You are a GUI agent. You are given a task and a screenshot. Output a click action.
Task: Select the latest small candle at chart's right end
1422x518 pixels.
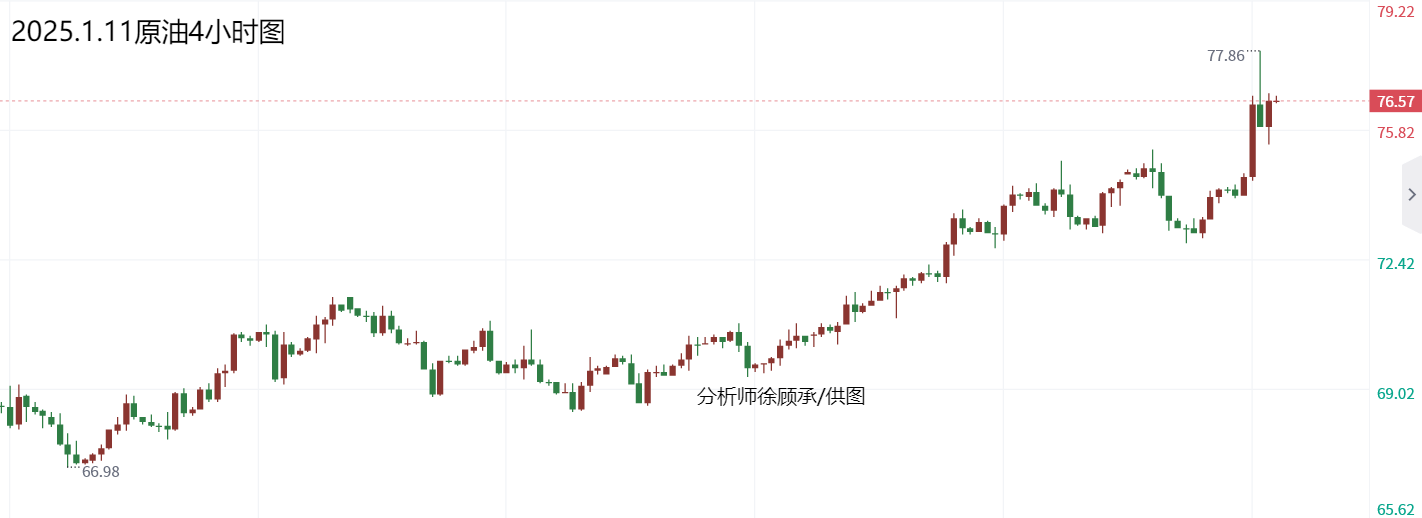pos(1276,100)
